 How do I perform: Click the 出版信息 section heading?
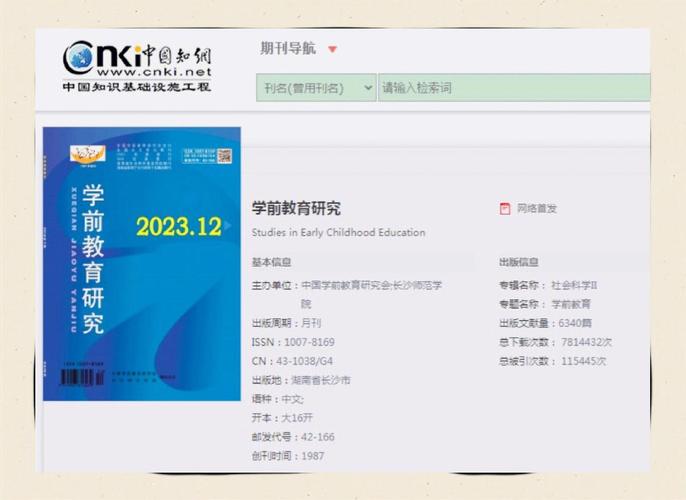click(x=519, y=262)
